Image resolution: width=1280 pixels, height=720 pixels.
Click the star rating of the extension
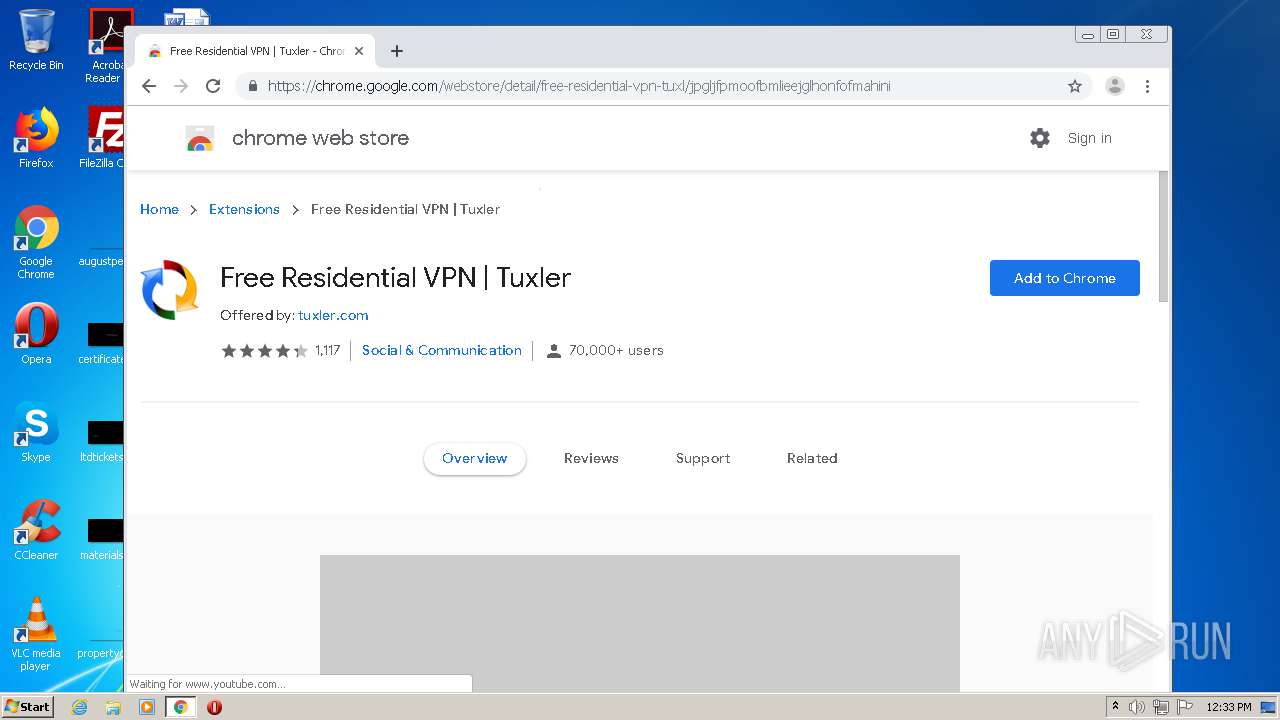point(265,350)
